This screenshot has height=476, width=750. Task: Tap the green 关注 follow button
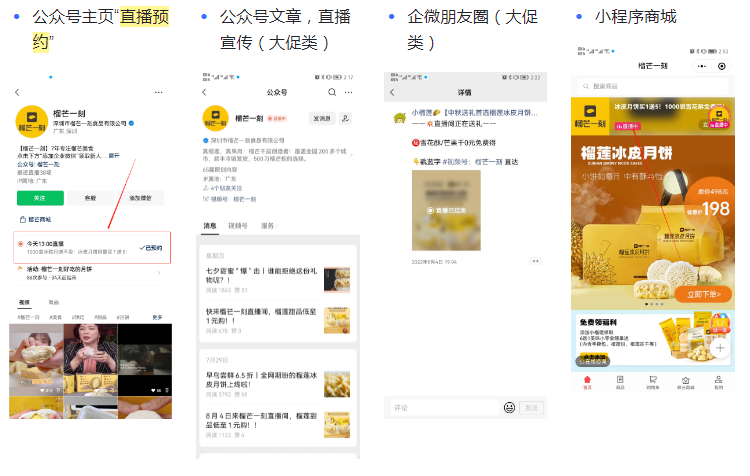pos(40,198)
